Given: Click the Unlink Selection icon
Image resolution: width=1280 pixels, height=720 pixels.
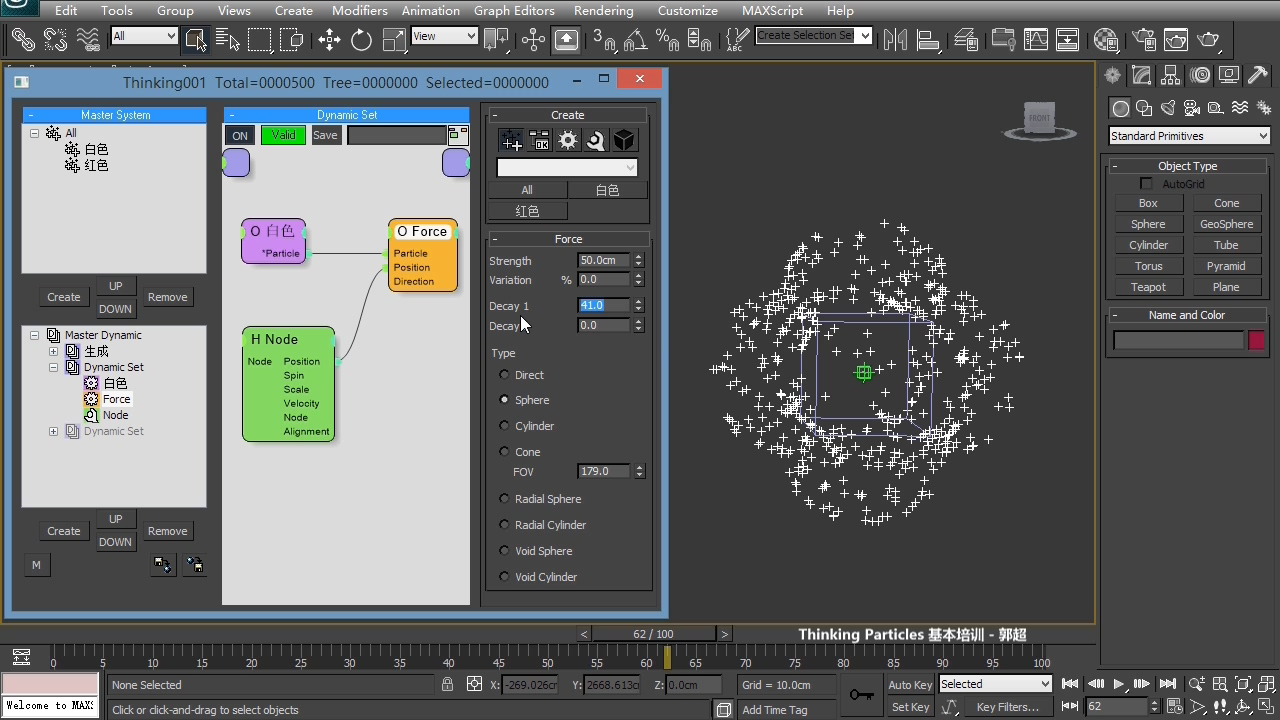Looking at the screenshot, I should click(55, 39).
